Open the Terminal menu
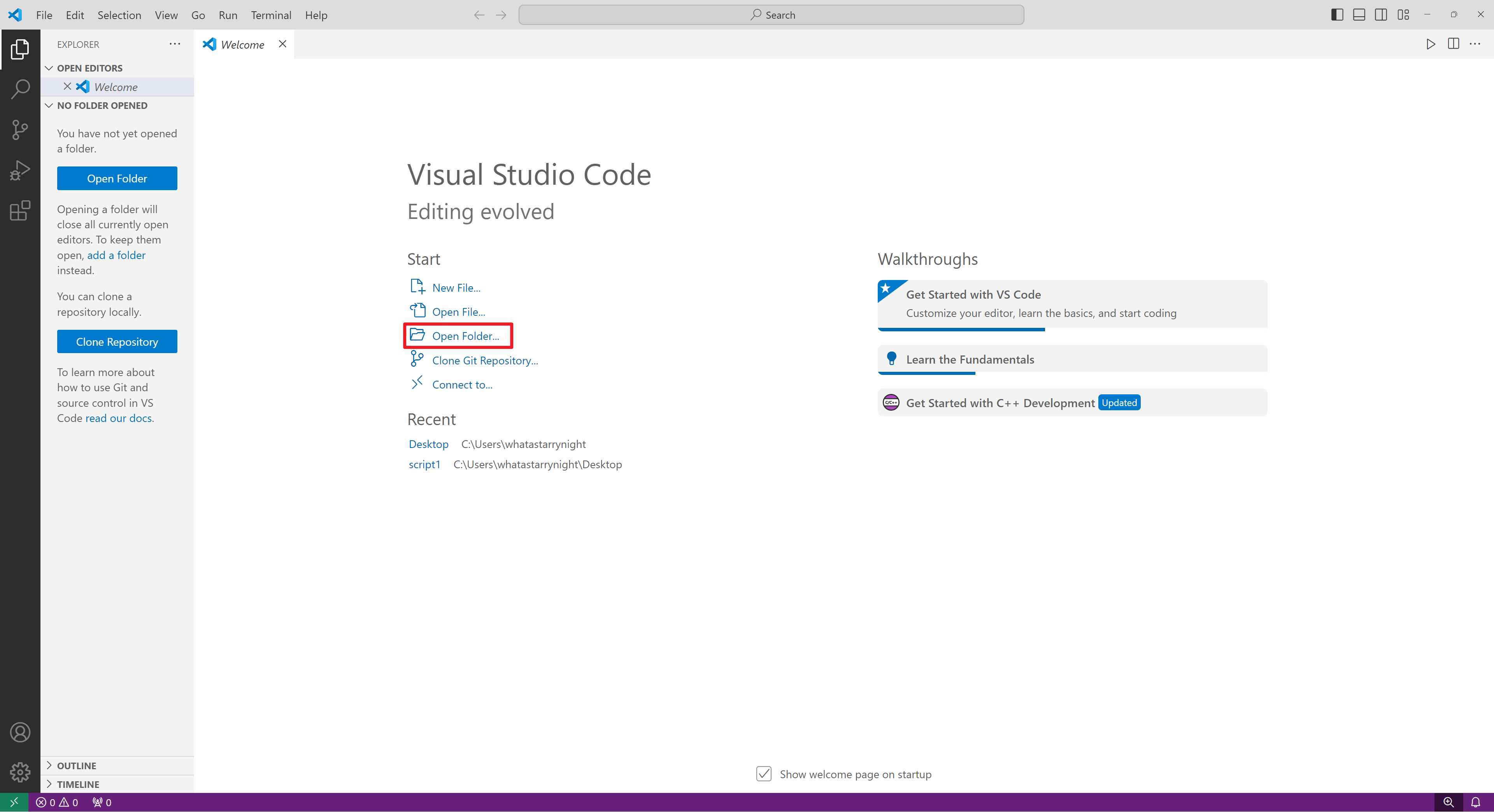This screenshot has height=812, width=1494. (271, 15)
